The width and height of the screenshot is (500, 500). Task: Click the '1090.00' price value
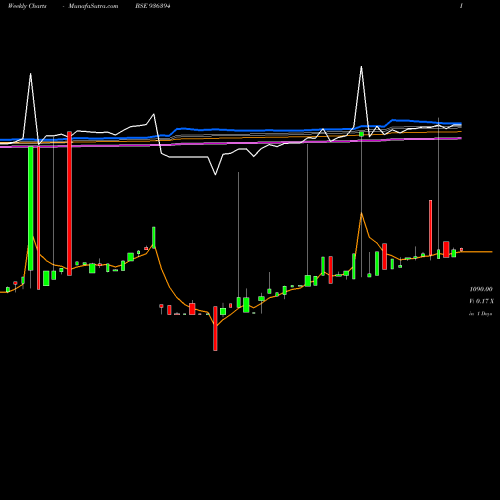coord(481,289)
